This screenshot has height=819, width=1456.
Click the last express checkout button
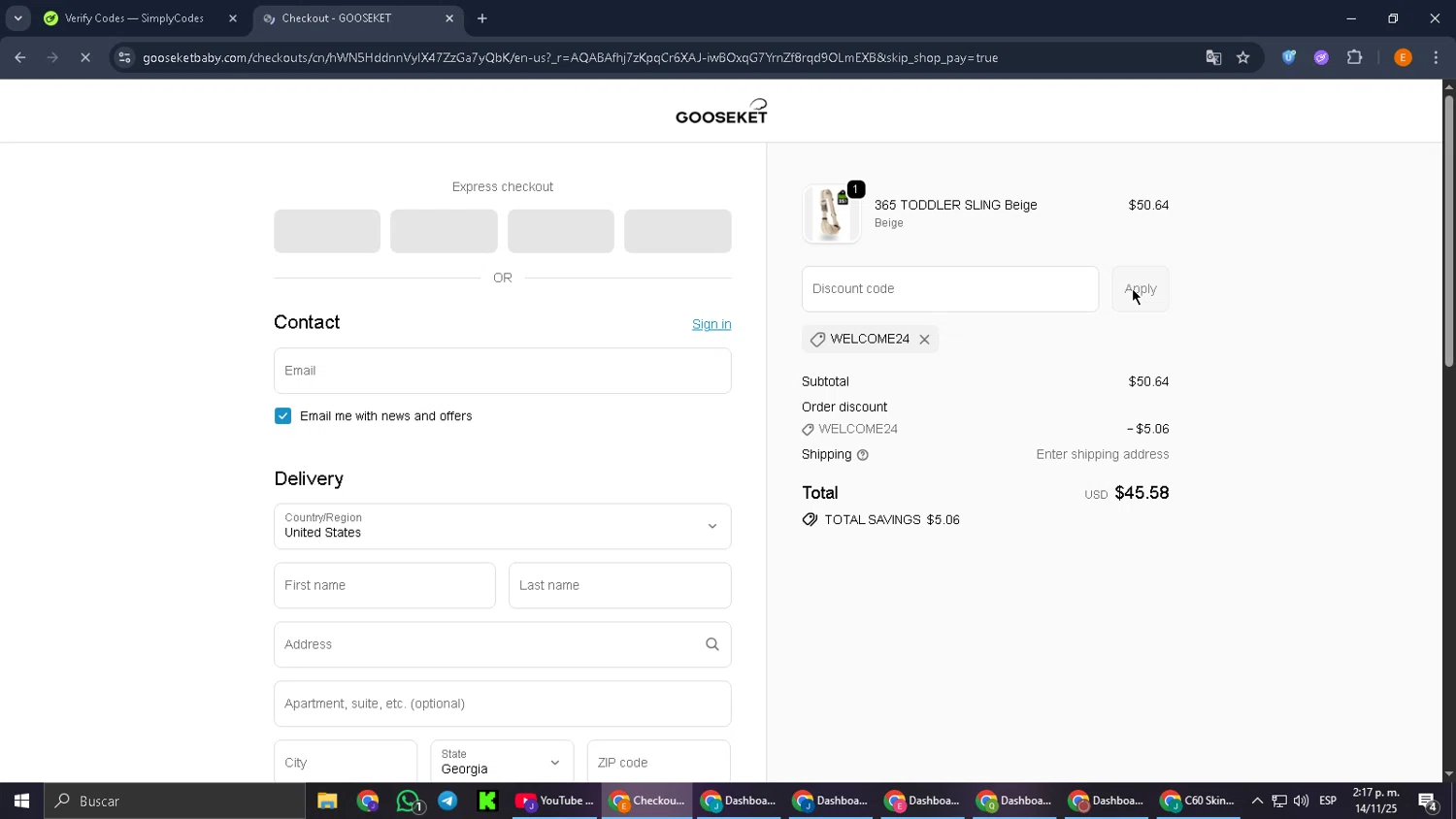click(678, 231)
